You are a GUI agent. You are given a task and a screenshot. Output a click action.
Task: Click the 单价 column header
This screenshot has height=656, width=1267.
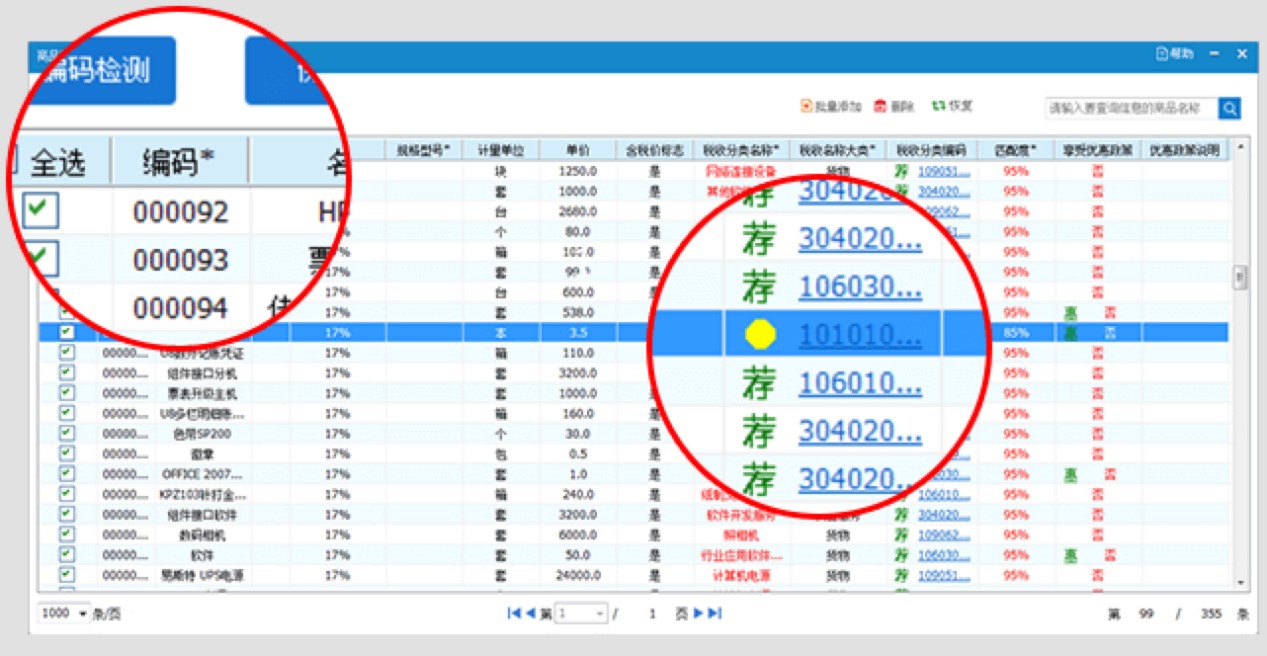578,151
